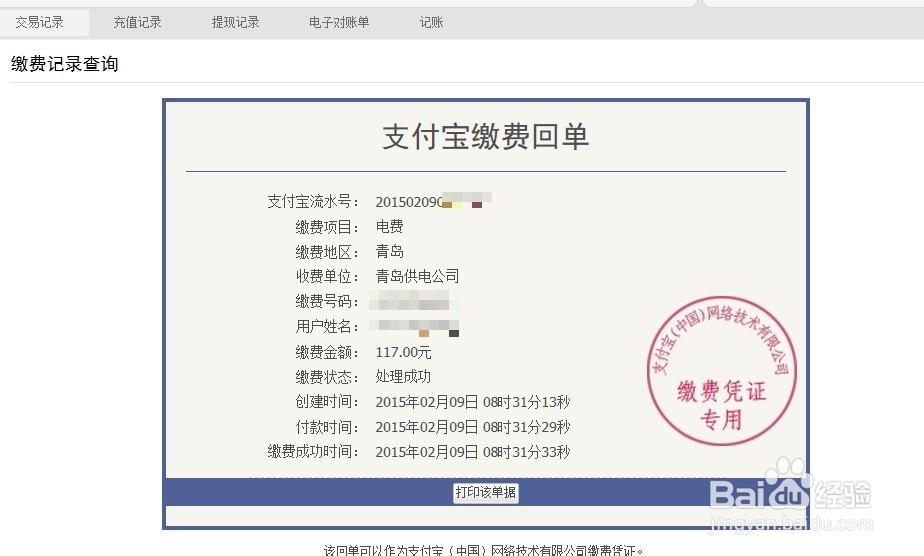
Task: Open the 电子对账单 tab
Action: (339, 22)
